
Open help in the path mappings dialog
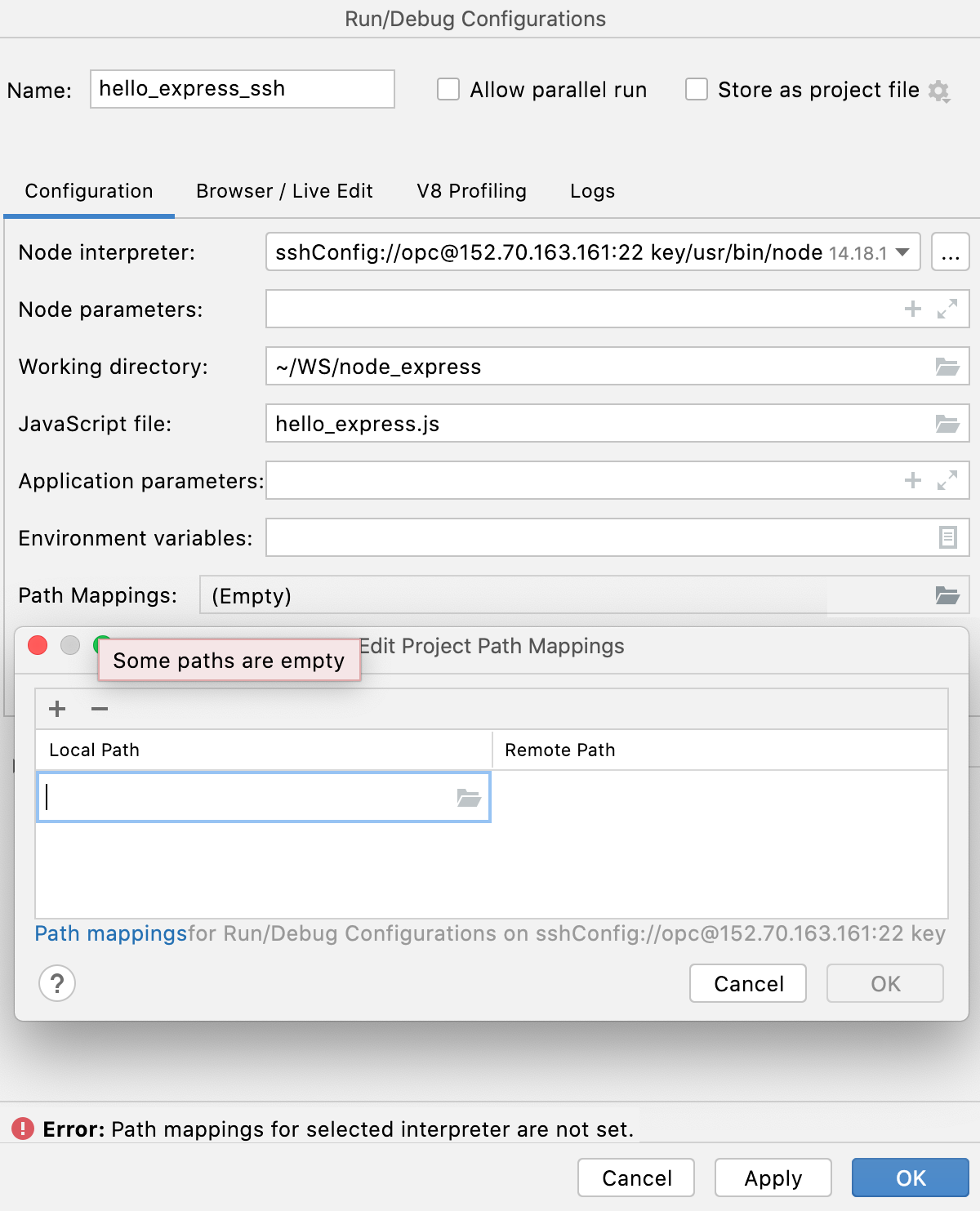[x=56, y=984]
